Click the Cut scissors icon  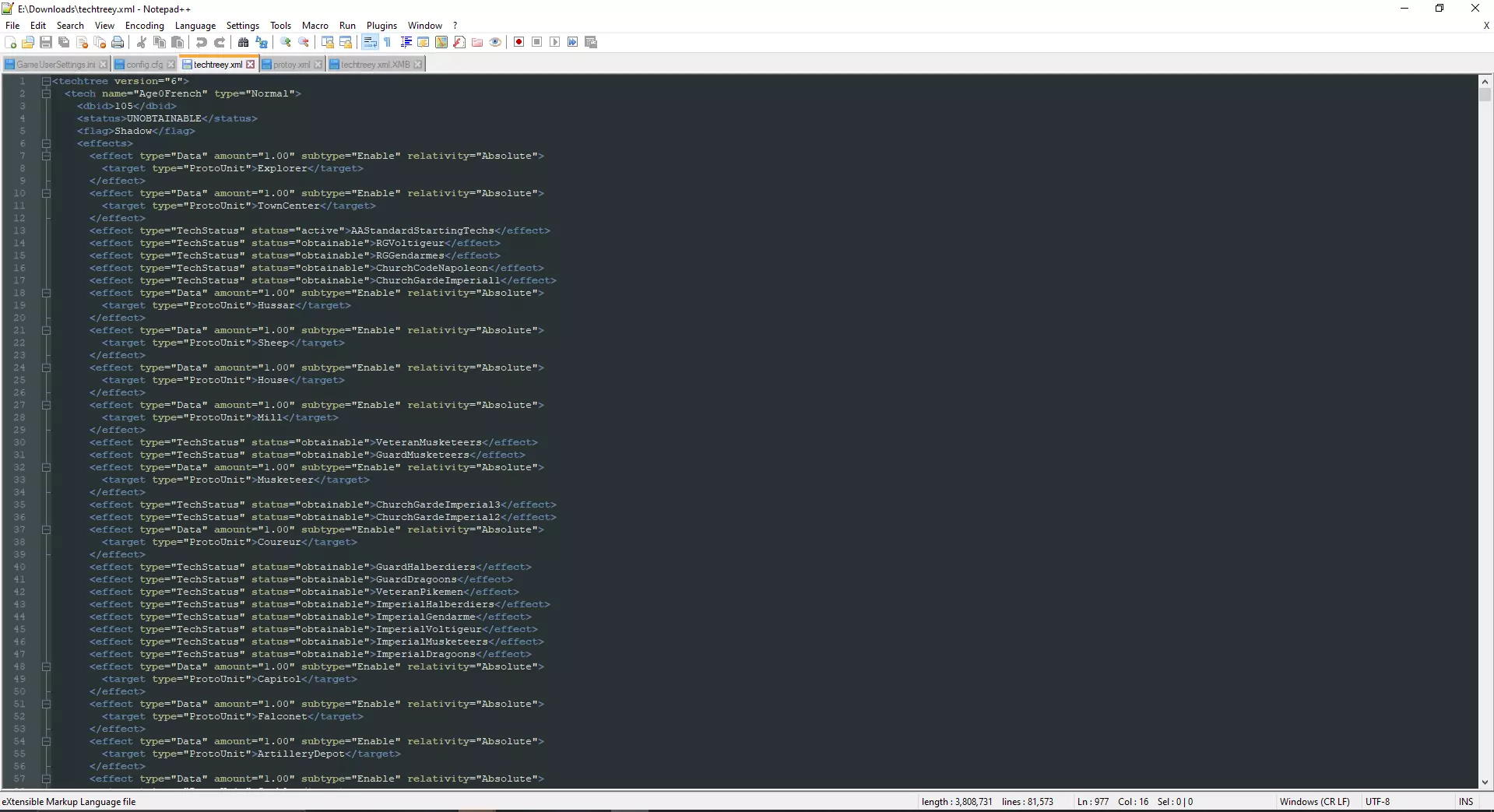[x=142, y=42]
